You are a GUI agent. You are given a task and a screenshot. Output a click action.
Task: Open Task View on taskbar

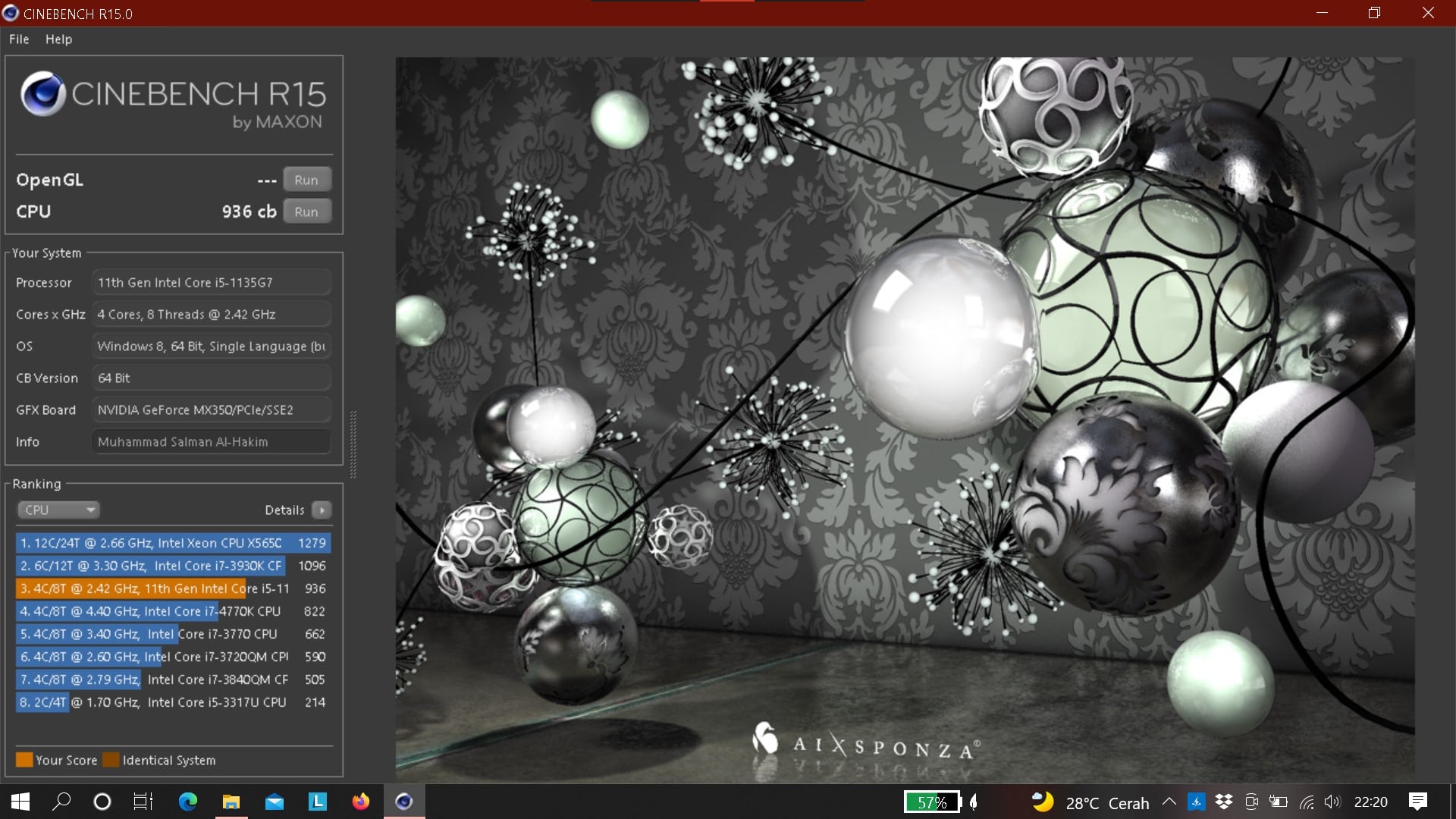click(x=143, y=802)
